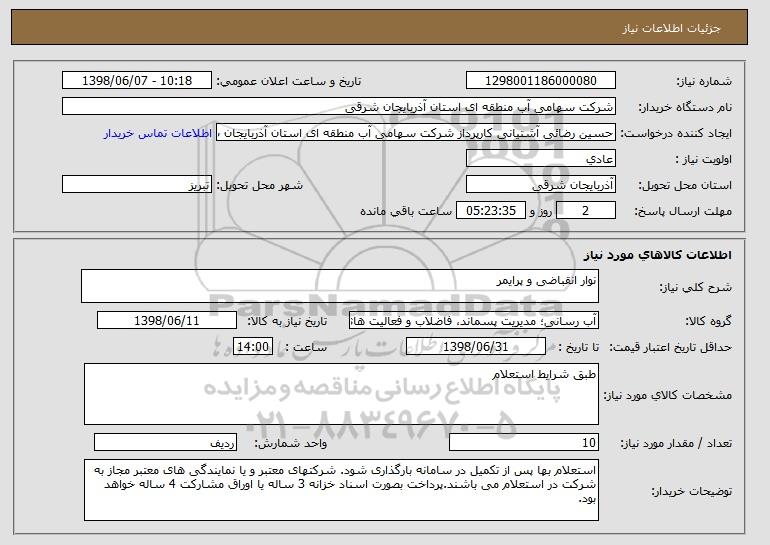Click the label شهر محل تحویل
This screenshot has width=770, height=545.
[260, 185]
